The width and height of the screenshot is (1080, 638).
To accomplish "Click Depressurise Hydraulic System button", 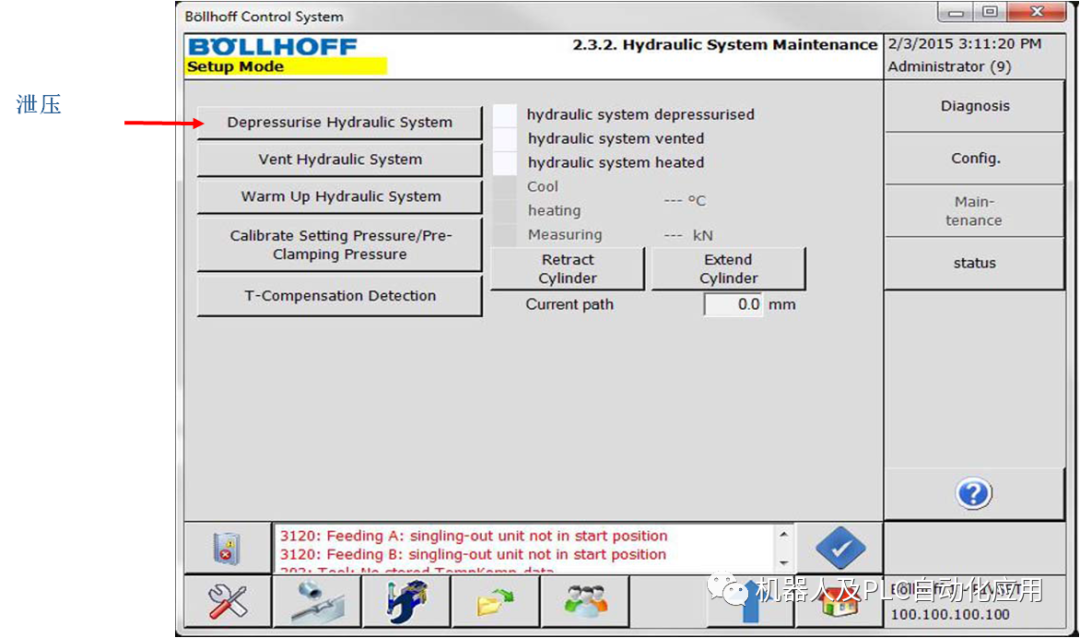I will (340, 123).
